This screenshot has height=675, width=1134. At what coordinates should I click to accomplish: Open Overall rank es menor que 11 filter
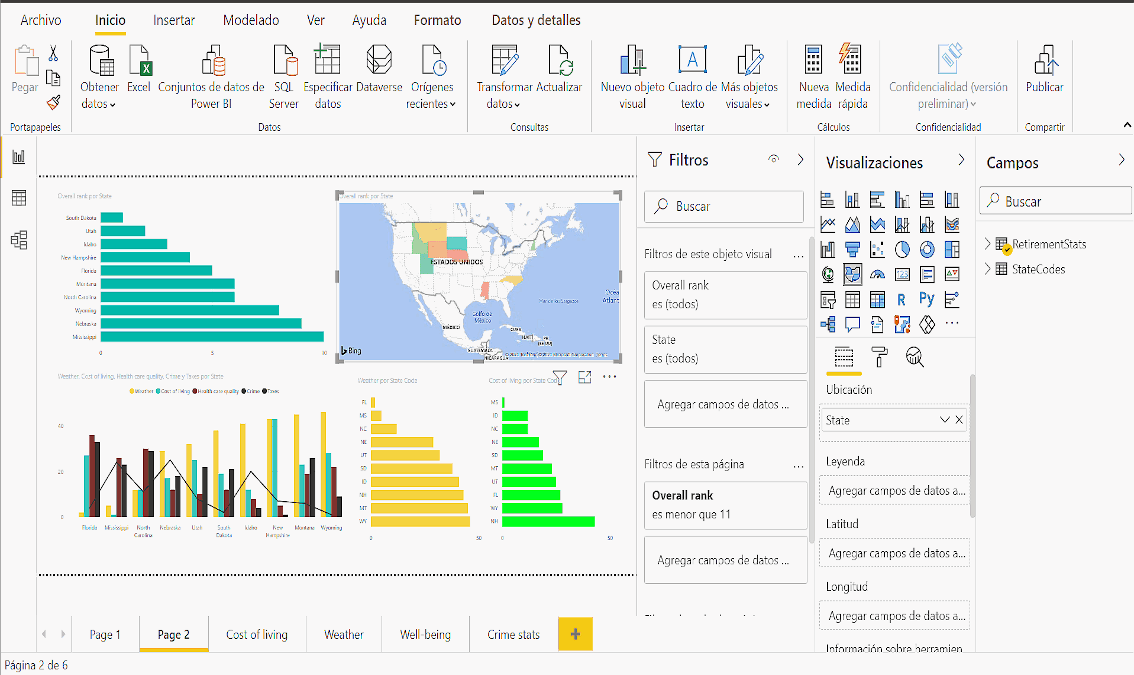[725, 505]
